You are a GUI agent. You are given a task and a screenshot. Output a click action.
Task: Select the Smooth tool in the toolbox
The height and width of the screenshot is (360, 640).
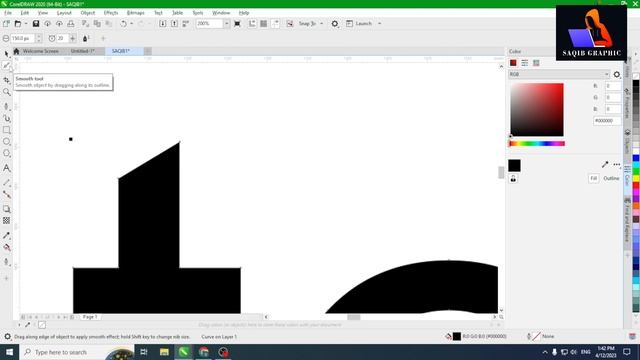[x=7, y=65]
